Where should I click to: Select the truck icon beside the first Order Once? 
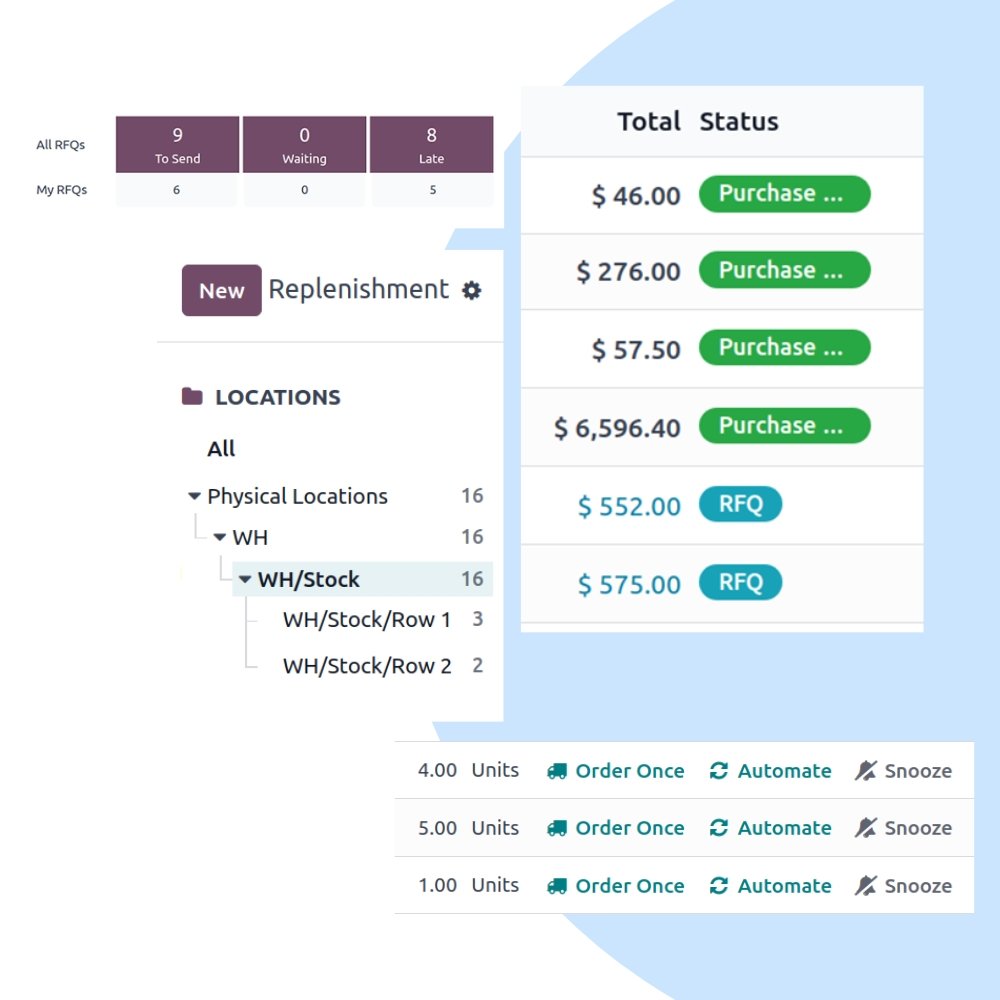click(x=556, y=770)
